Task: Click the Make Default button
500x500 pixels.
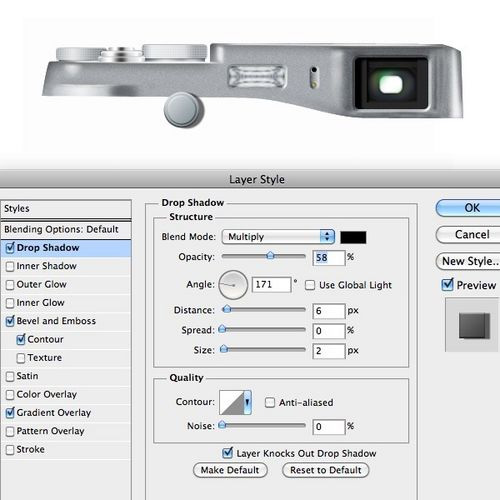Action: 230,470
